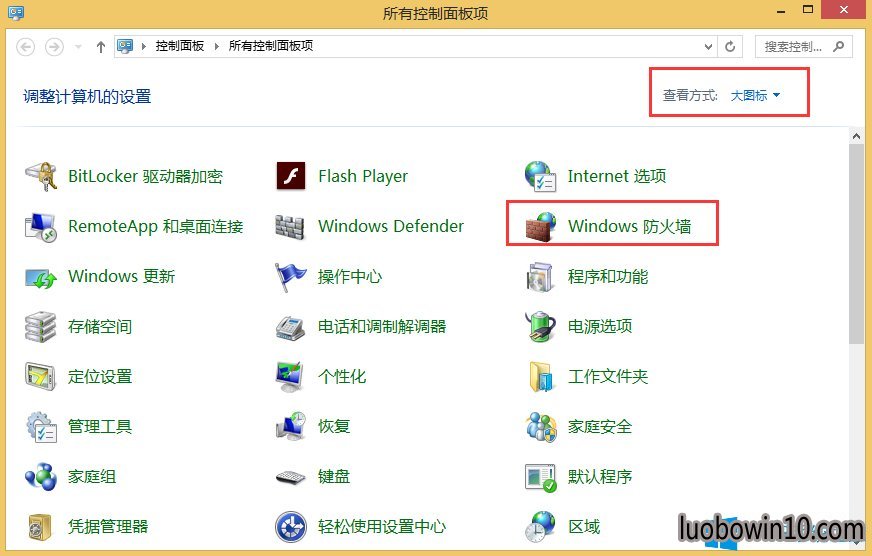Viewport: 872px width, 556px height.
Task: Click the scrollbar up arrow
Action: coord(856,136)
